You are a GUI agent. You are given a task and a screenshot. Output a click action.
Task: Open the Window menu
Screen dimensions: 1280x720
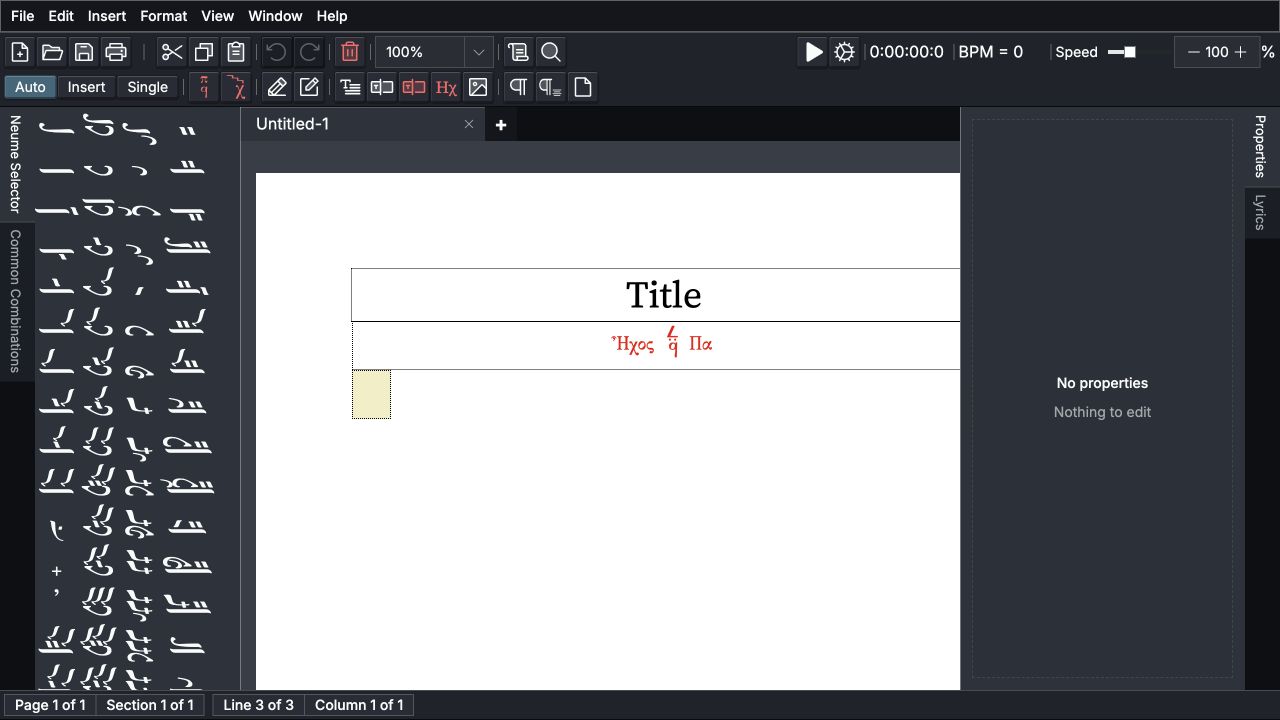click(275, 16)
